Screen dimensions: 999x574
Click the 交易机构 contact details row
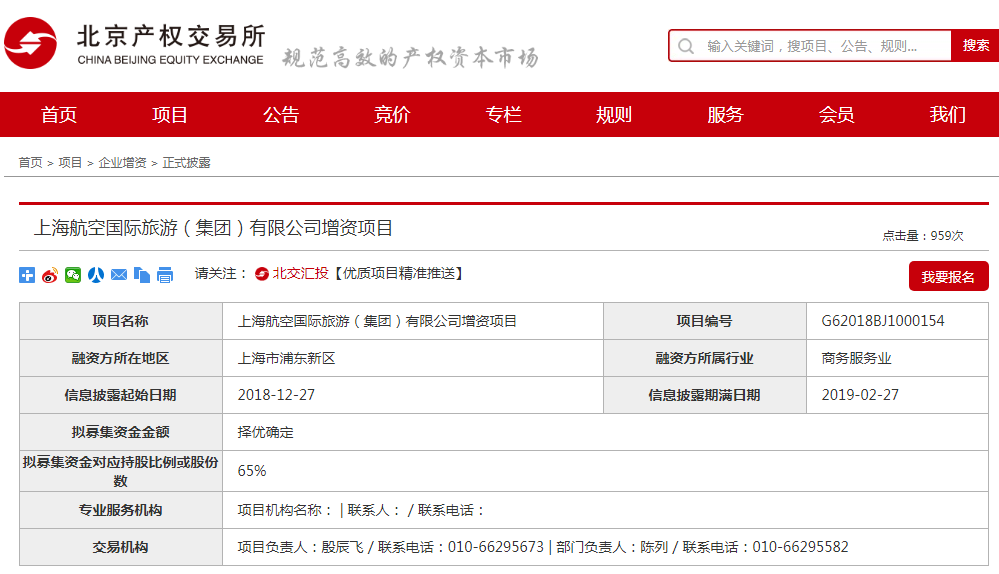pos(605,547)
